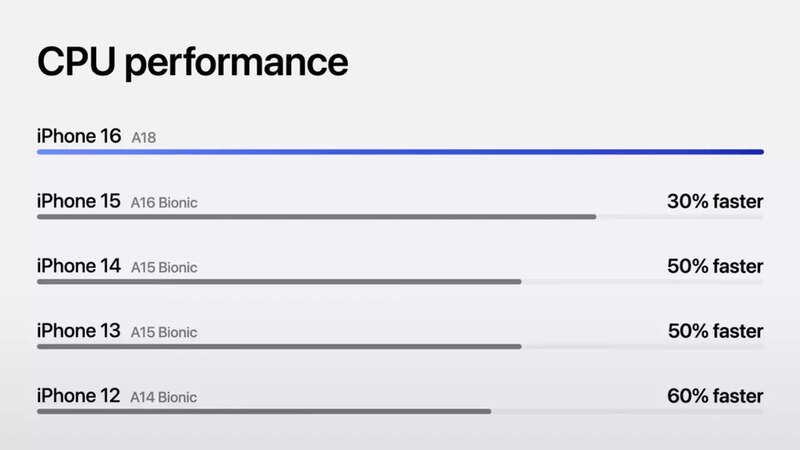This screenshot has width=800, height=450.
Task: Click "50% faster" in the iPhone 14 row
Action: point(715,266)
